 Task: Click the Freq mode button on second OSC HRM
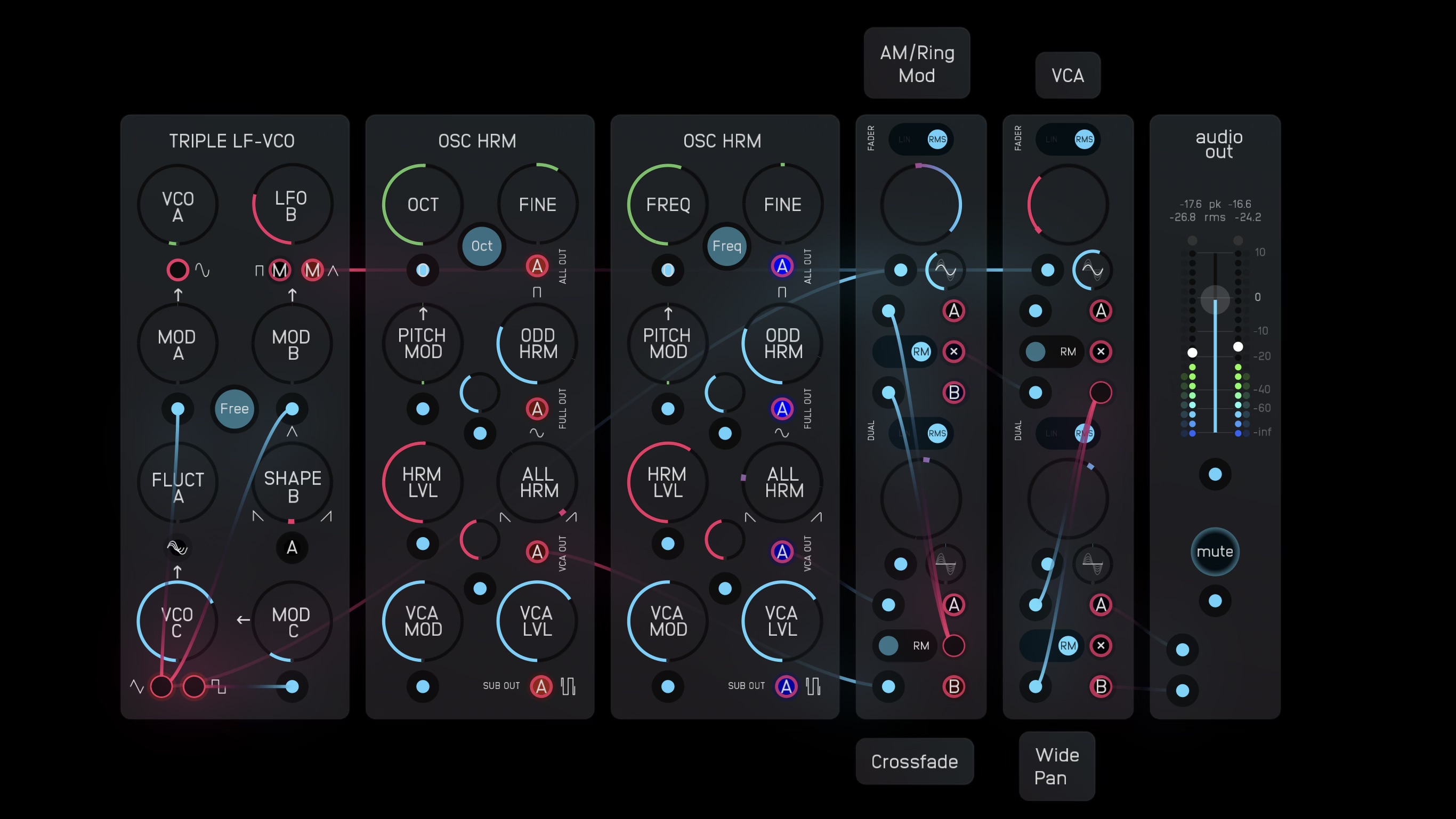click(x=726, y=246)
